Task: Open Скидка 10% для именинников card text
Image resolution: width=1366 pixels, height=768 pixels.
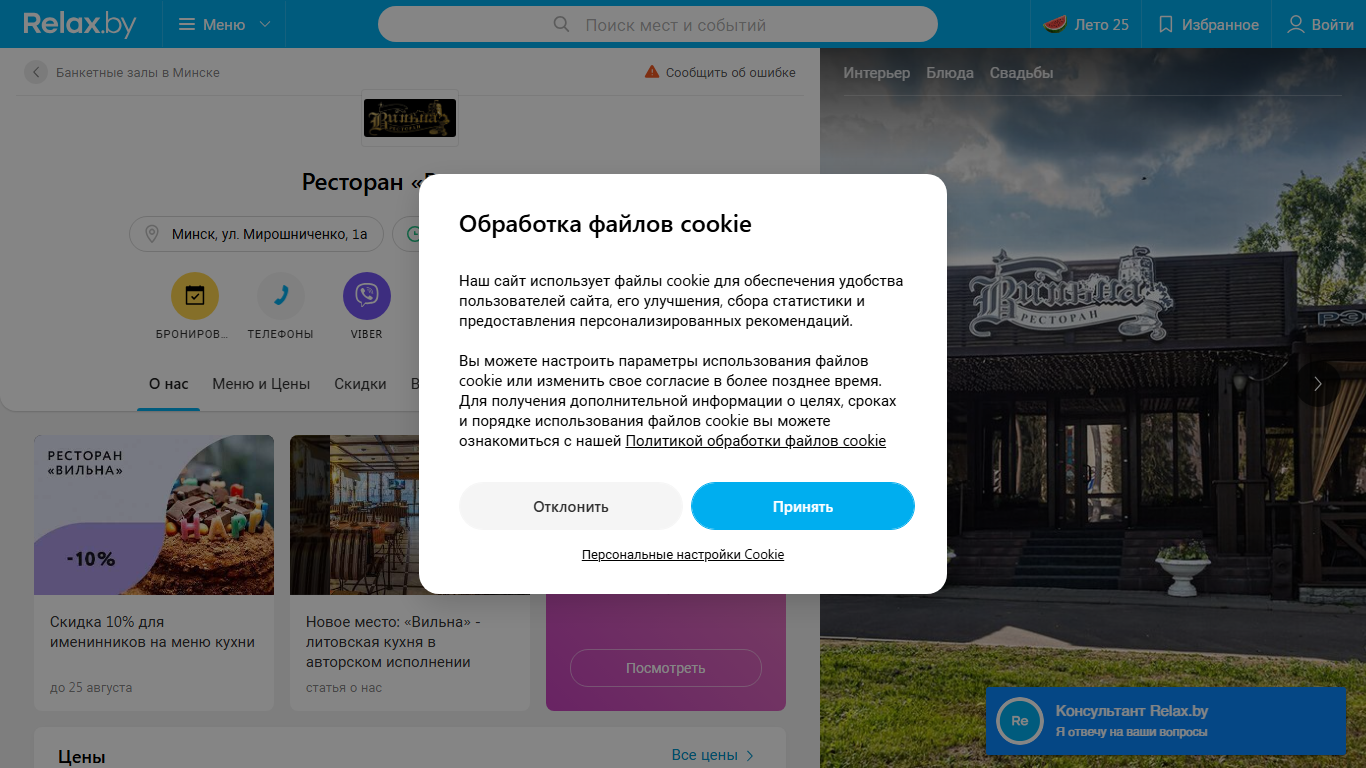Action: point(152,632)
